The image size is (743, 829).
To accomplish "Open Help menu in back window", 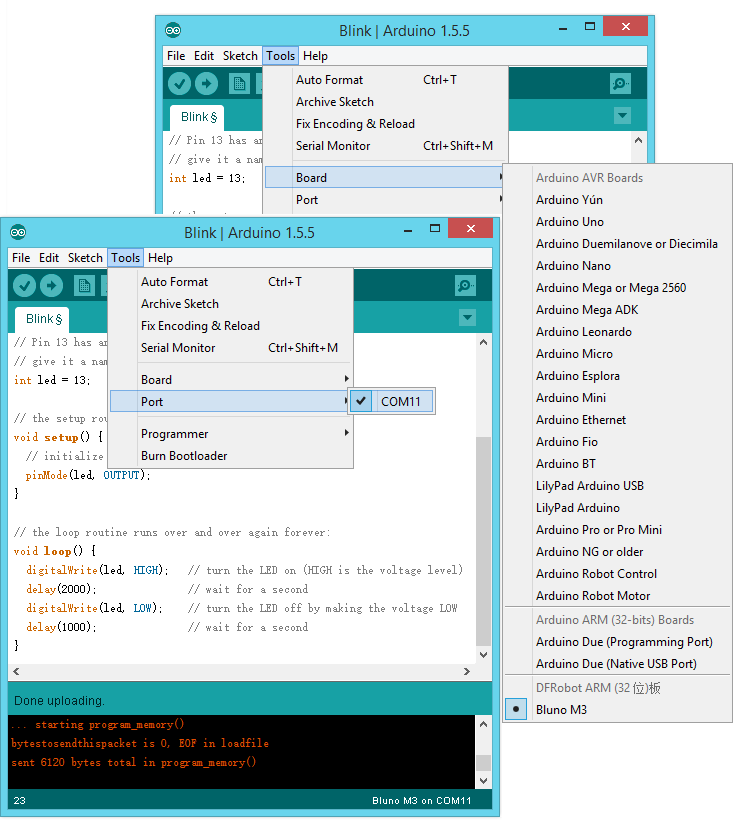I will (315, 56).
